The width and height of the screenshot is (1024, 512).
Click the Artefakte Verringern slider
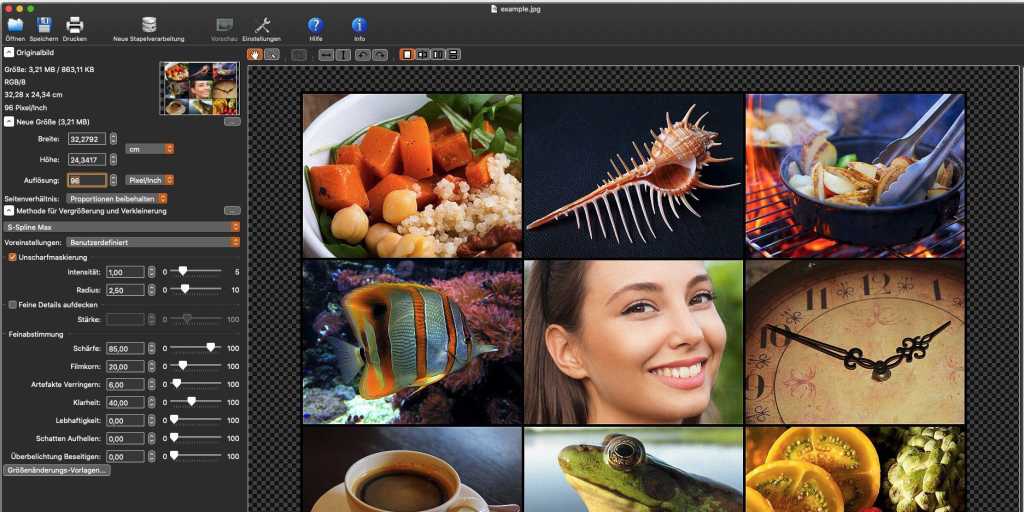click(x=196, y=385)
